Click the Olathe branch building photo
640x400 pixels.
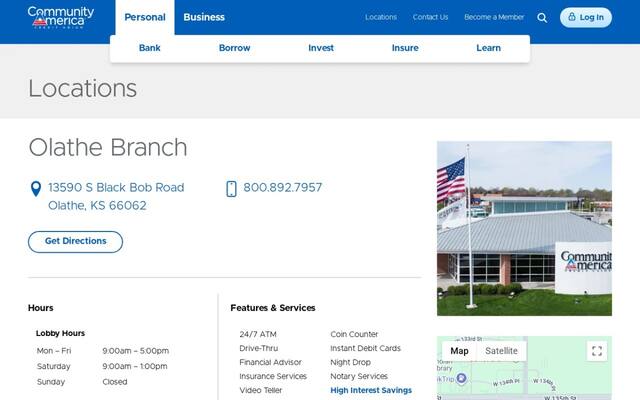[524, 229]
